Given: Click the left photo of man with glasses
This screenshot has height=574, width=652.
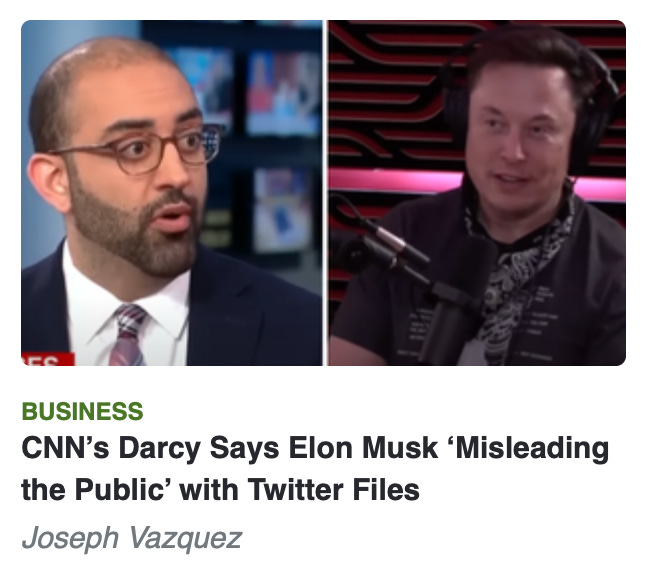Looking at the screenshot, I should click(172, 193).
